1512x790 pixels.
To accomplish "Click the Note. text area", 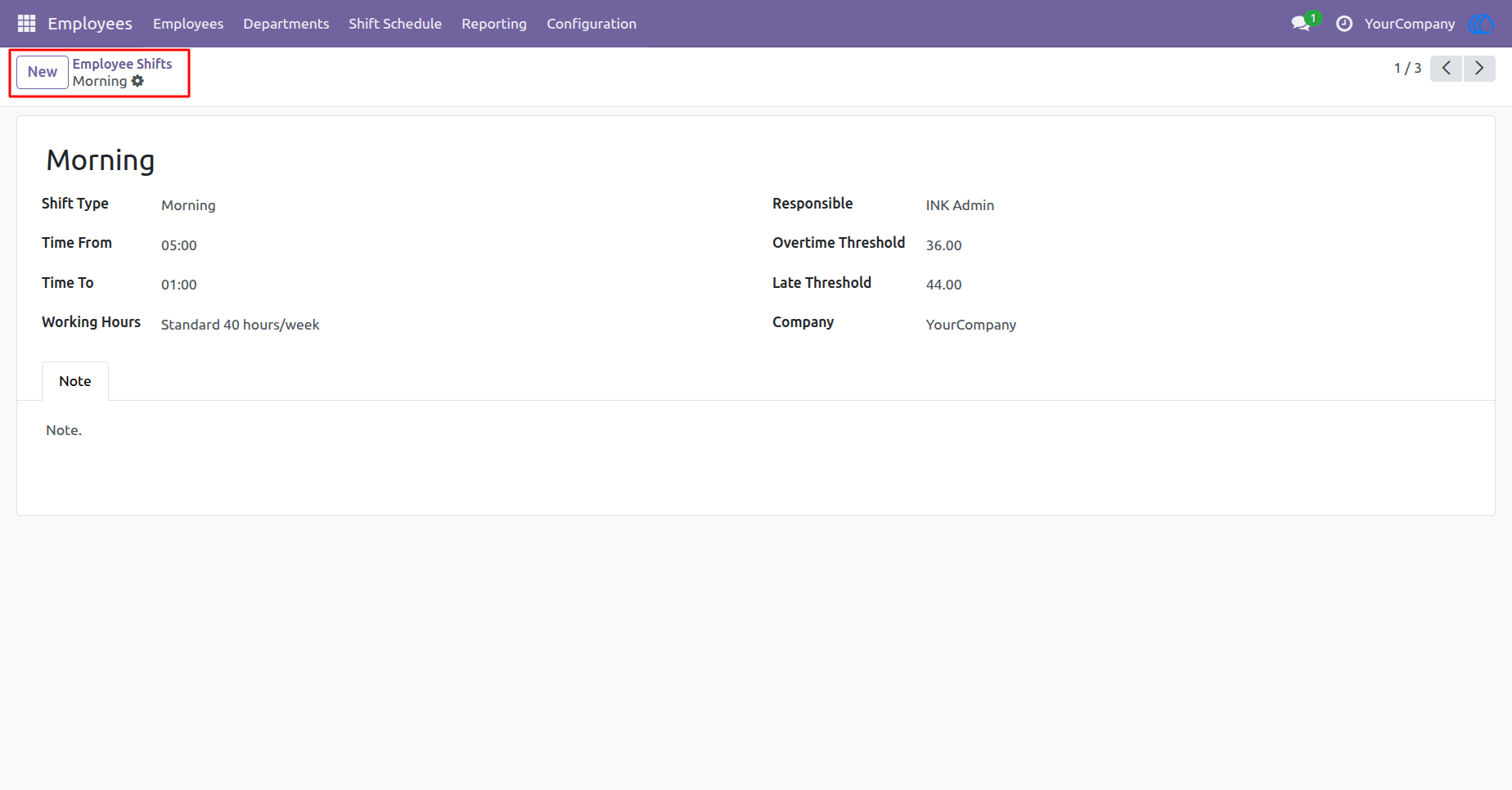I will tap(64, 430).
